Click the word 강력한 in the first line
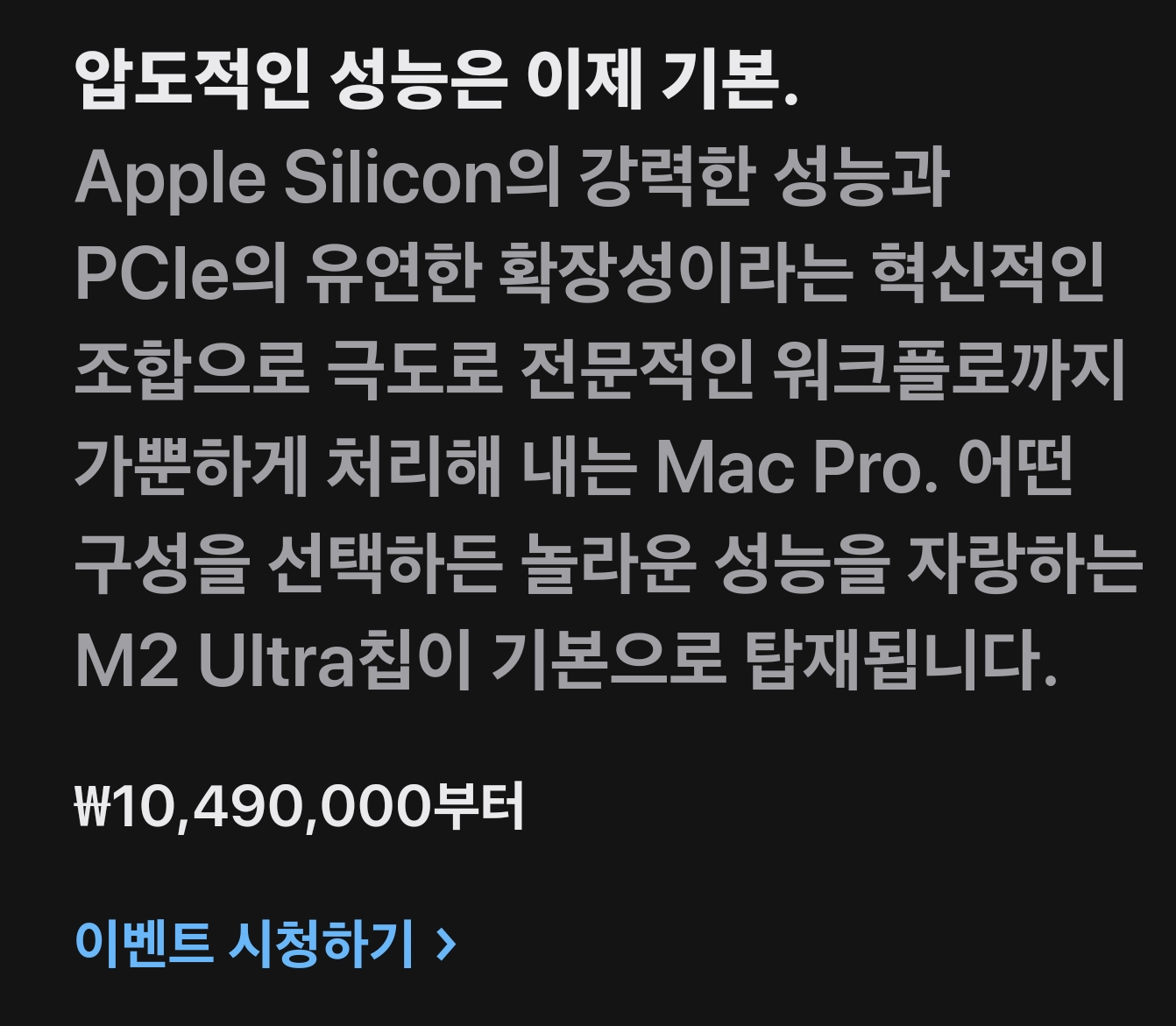 pos(667,178)
